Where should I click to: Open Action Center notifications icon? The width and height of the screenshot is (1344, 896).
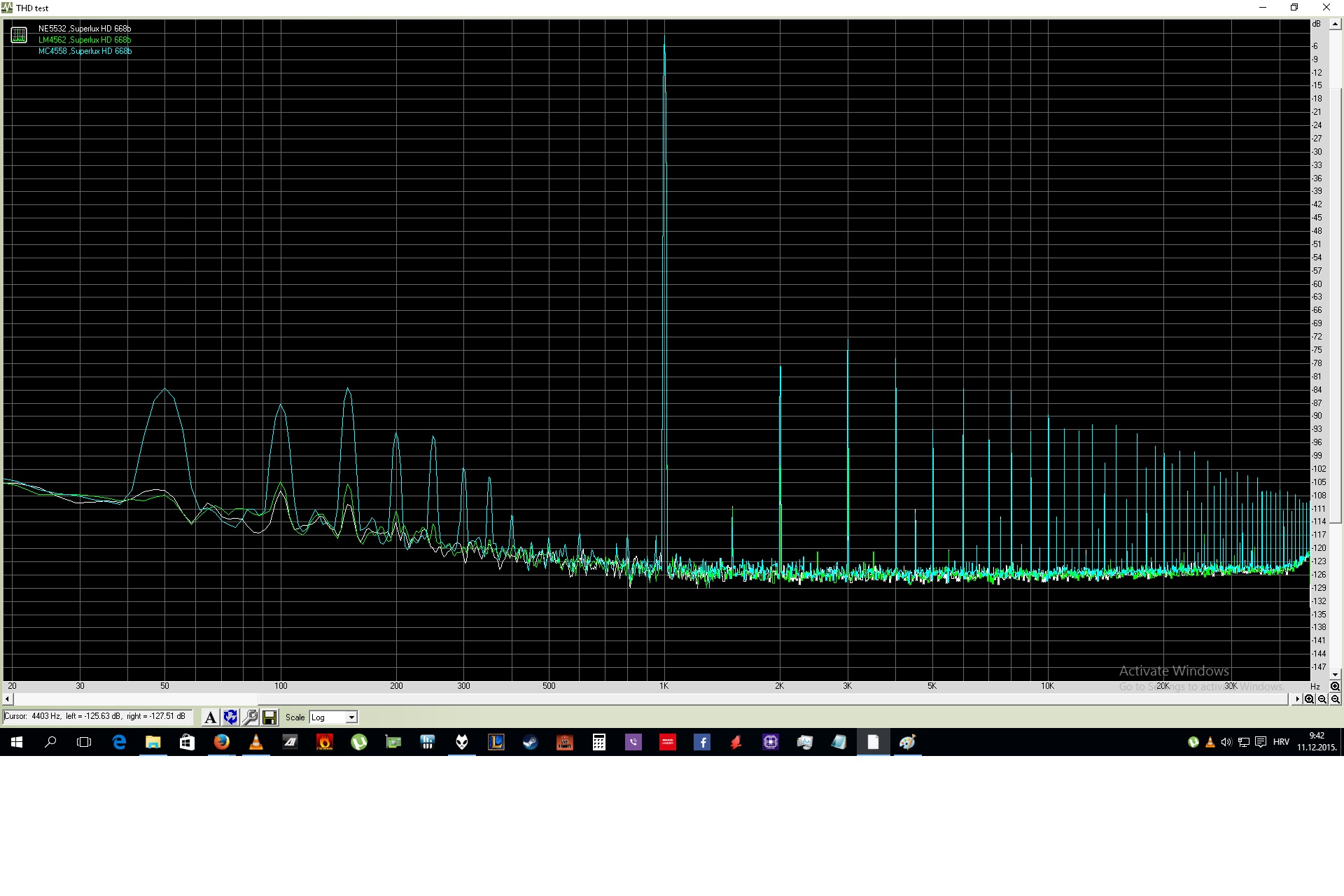pyautogui.click(x=1261, y=742)
